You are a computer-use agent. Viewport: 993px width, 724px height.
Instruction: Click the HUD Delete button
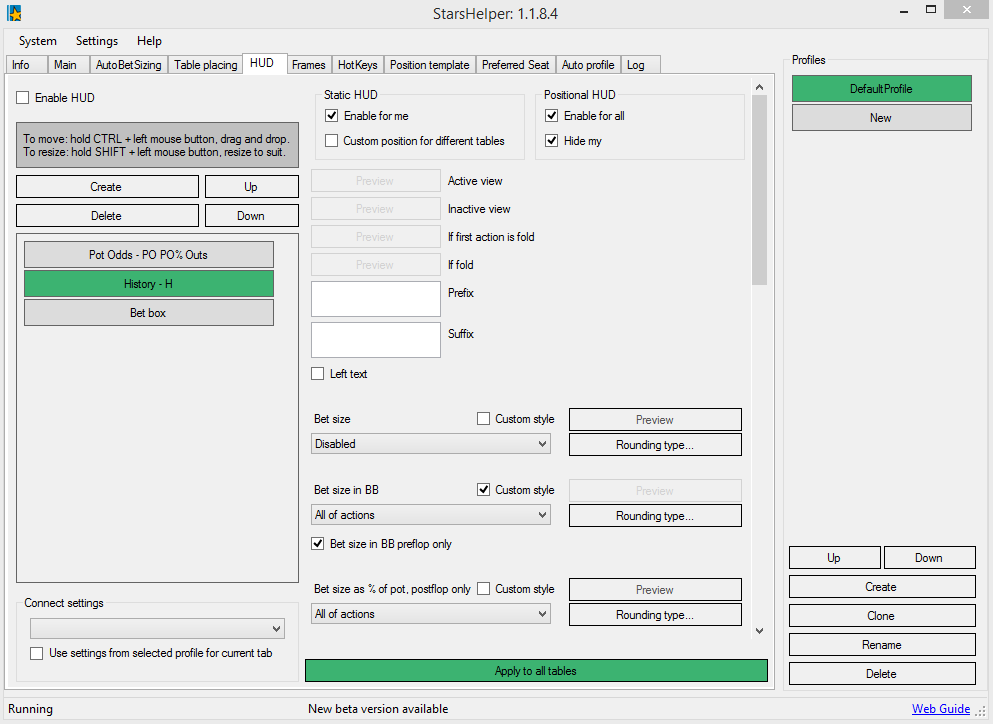[x=107, y=215]
